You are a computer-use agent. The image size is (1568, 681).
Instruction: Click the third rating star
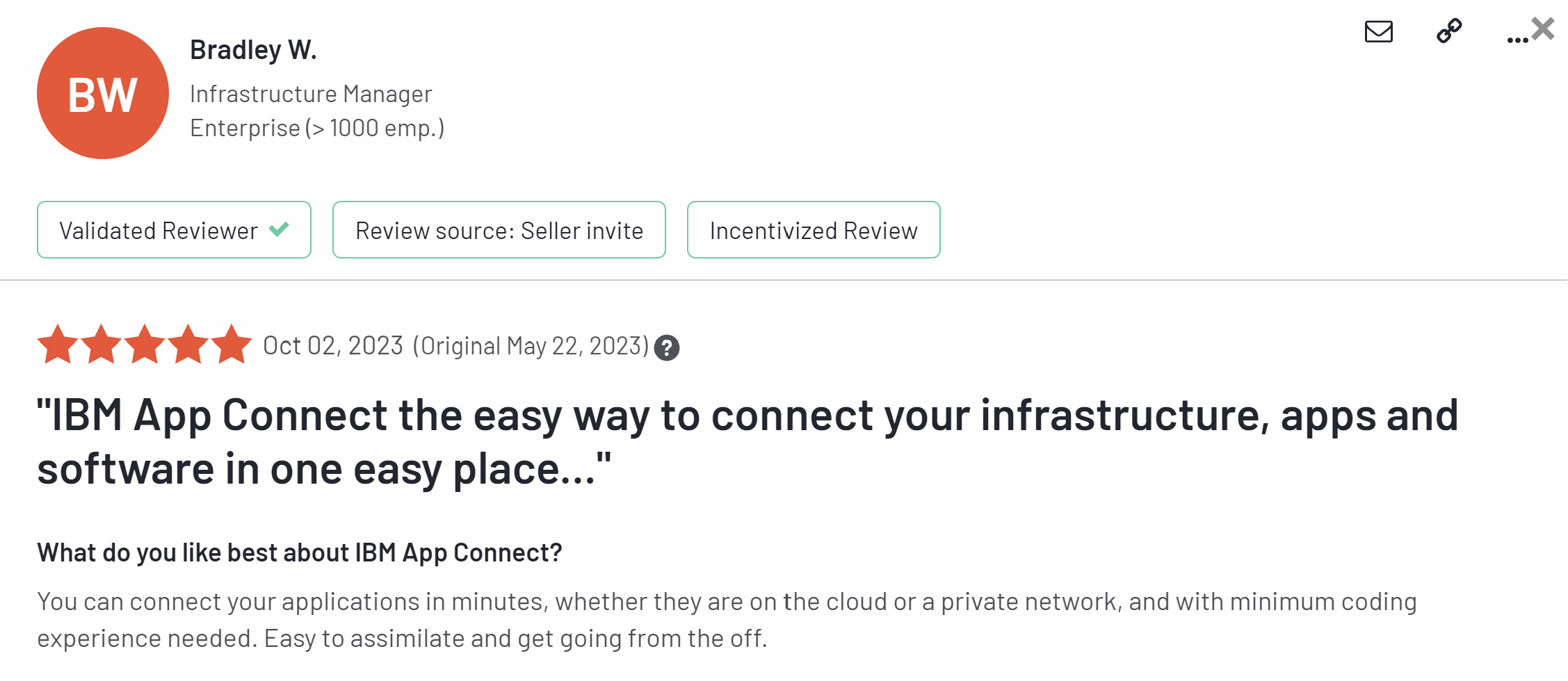pyautogui.click(x=145, y=345)
